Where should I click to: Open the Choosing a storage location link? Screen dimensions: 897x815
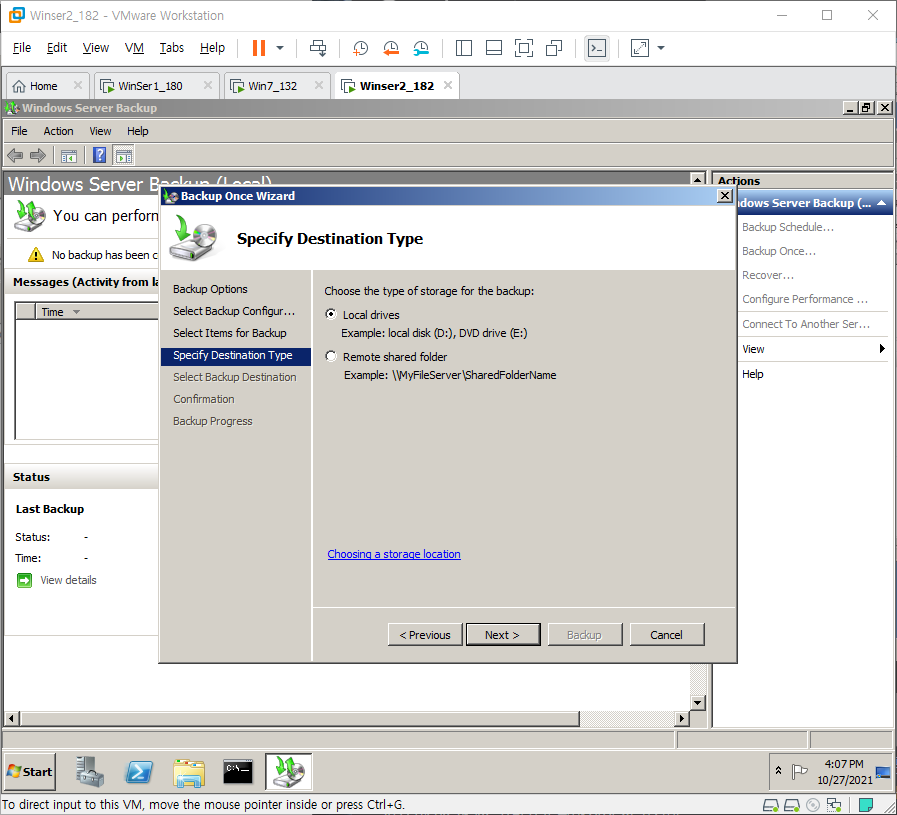point(394,554)
